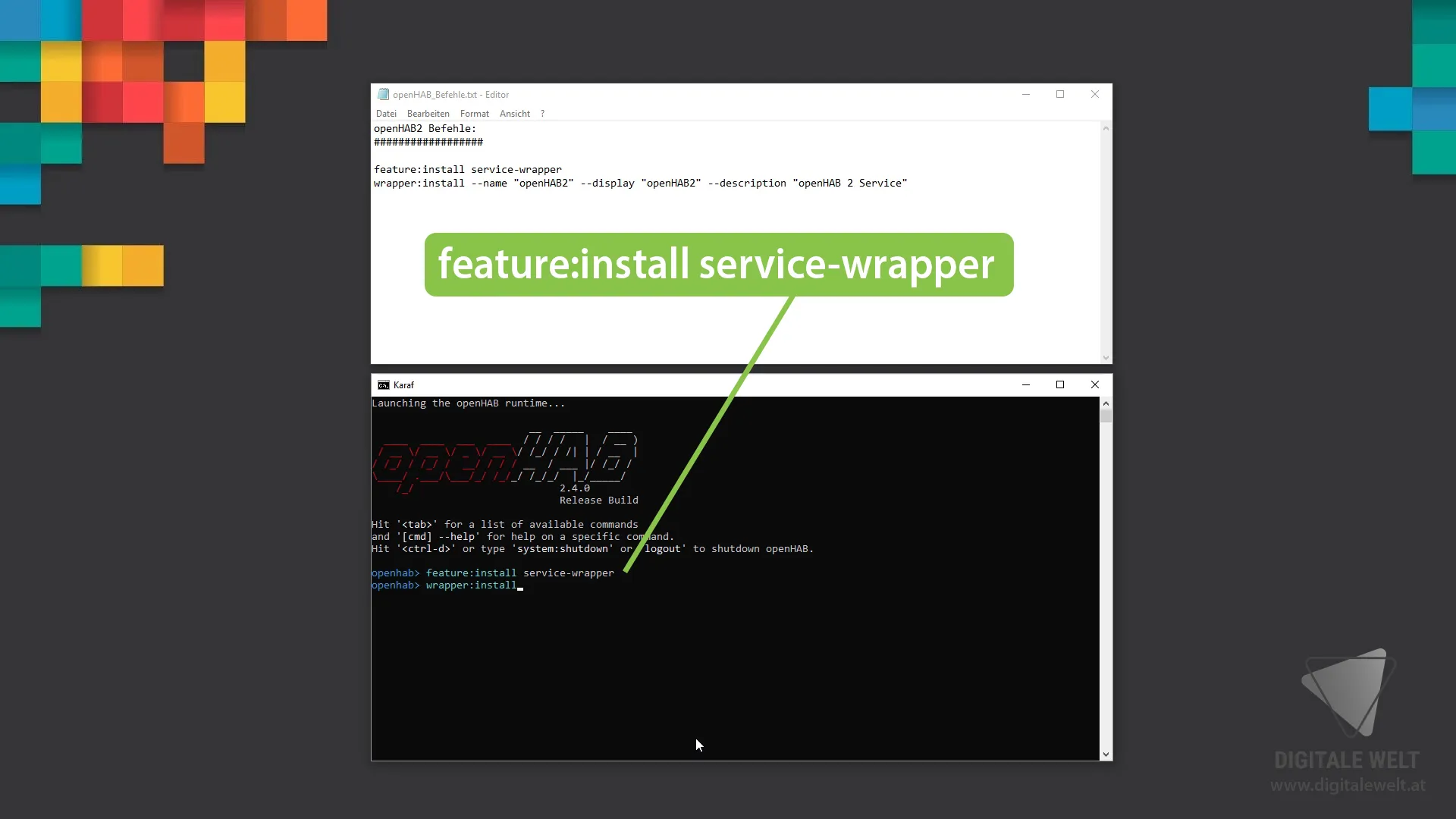Screen dimensions: 1456x819
Task: Click the '[cmd] --help' text in Karaf
Action: point(441,537)
